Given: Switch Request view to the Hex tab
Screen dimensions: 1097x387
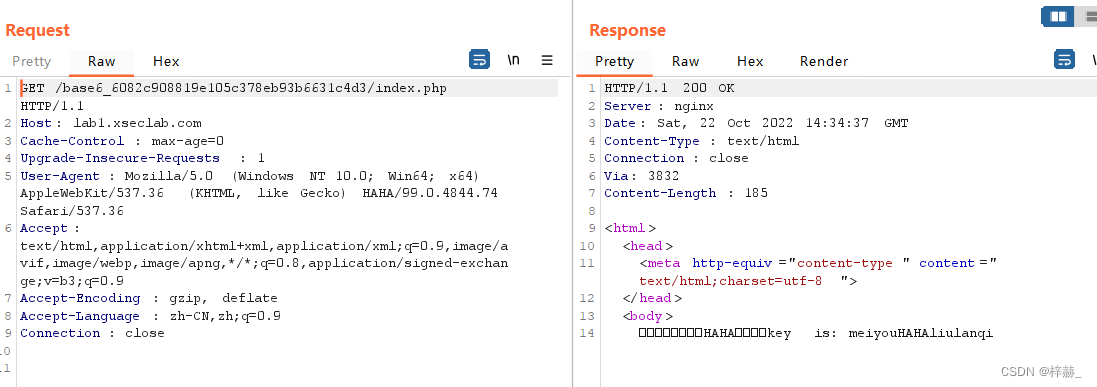Looking at the screenshot, I should [167, 62].
